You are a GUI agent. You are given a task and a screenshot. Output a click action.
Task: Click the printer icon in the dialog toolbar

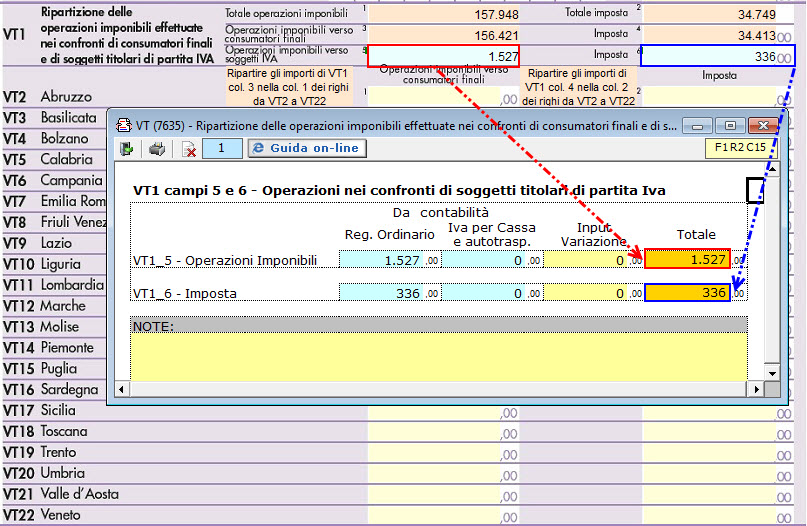click(x=156, y=149)
